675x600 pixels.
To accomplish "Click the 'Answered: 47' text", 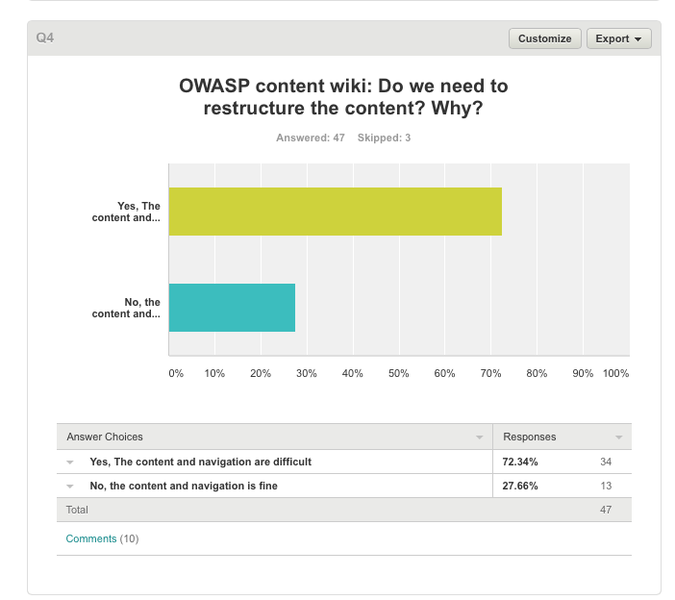I will pos(310,138).
